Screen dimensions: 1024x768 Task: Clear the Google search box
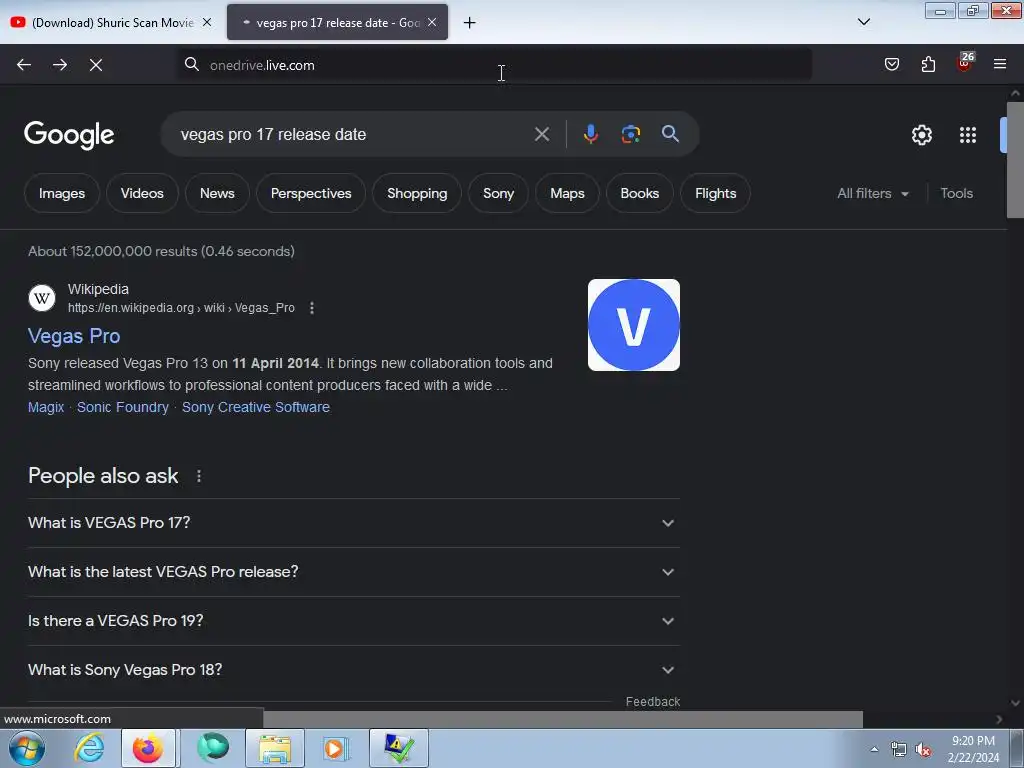pos(542,135)
